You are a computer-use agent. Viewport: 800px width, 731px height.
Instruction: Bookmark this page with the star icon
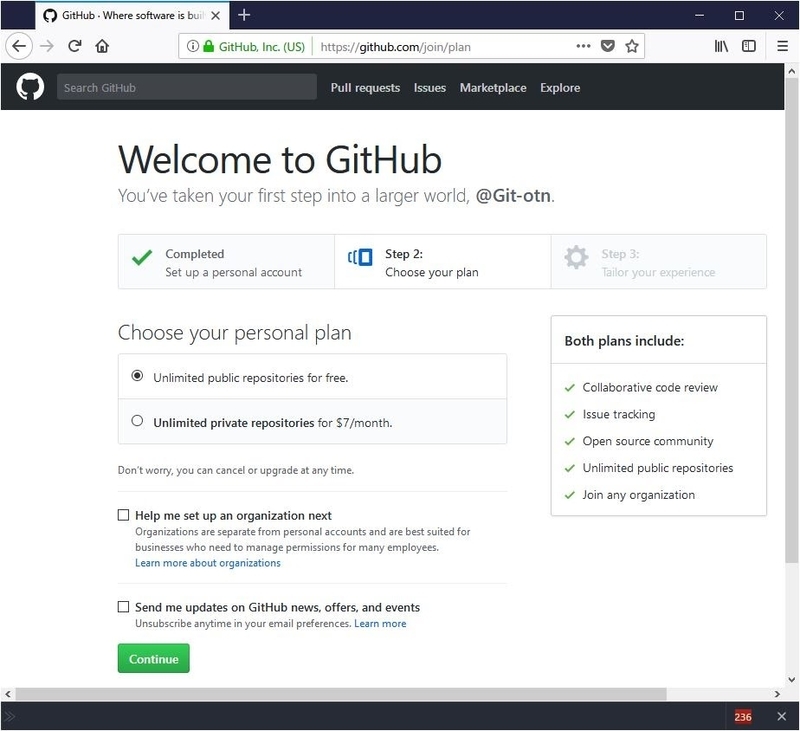click(x=632, y=46)
